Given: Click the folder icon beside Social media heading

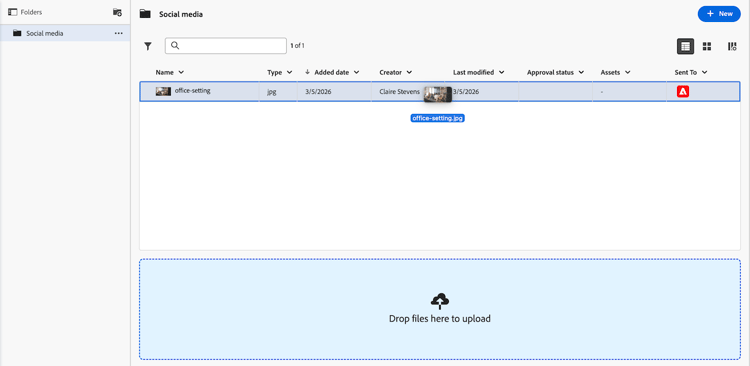Looking at the screenshot, I should 145,14.
